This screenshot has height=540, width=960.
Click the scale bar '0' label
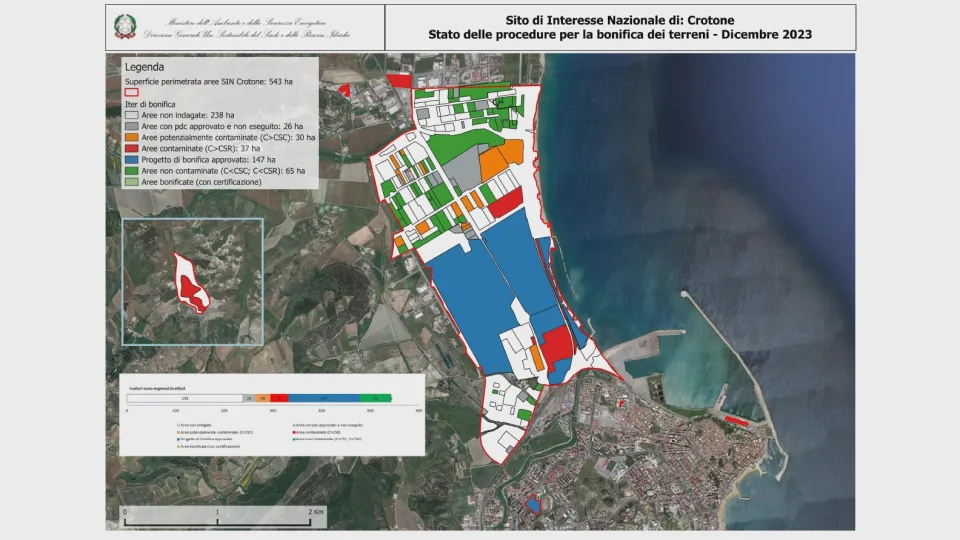(x=125, y=512)
